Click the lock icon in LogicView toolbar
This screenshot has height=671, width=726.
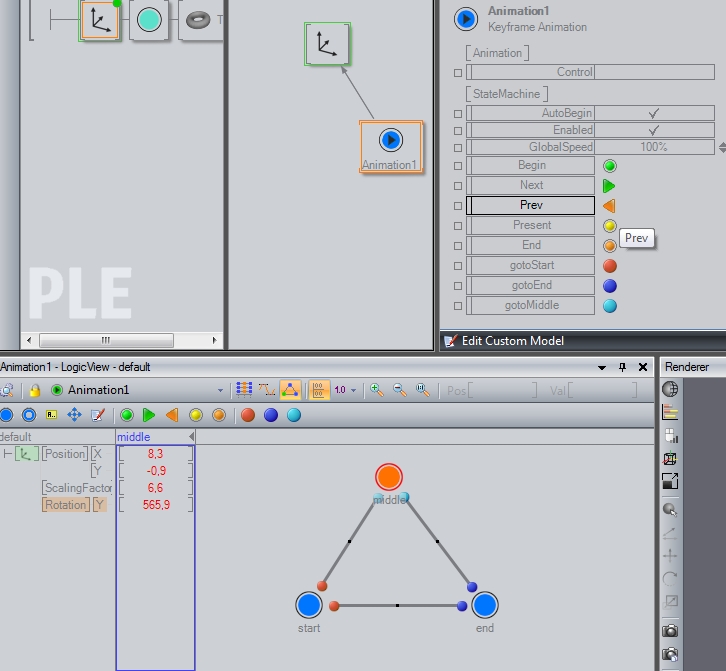click(x=34, y=390)
